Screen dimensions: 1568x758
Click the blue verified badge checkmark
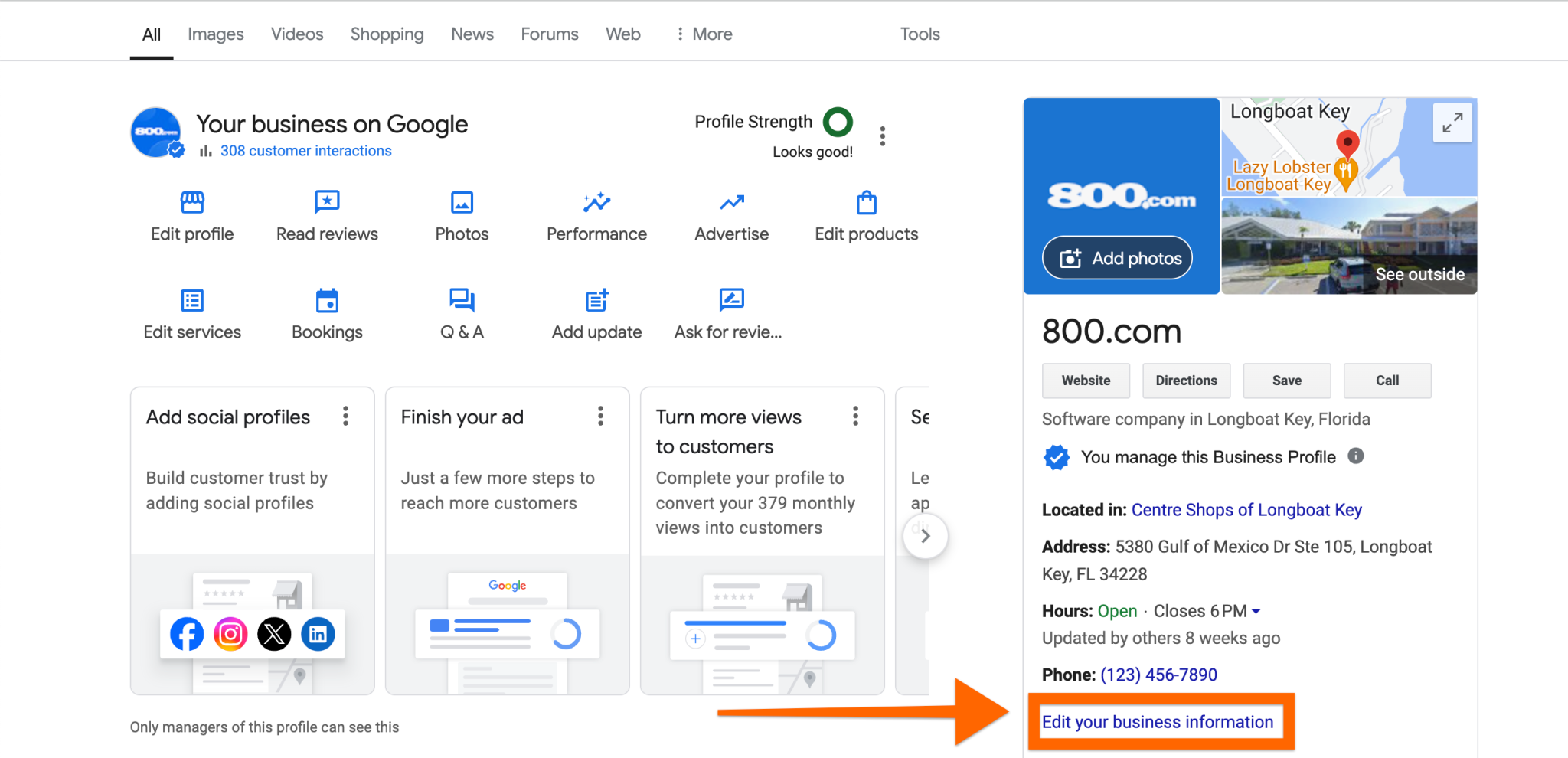point(1057,457)
